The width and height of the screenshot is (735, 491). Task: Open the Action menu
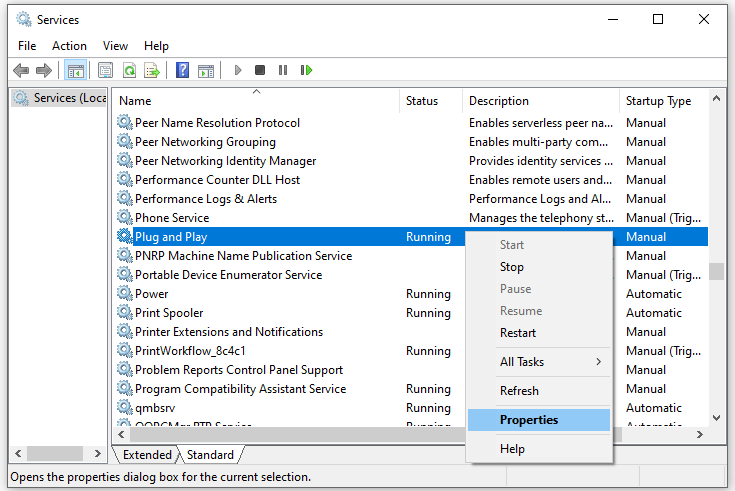(69, 46)
